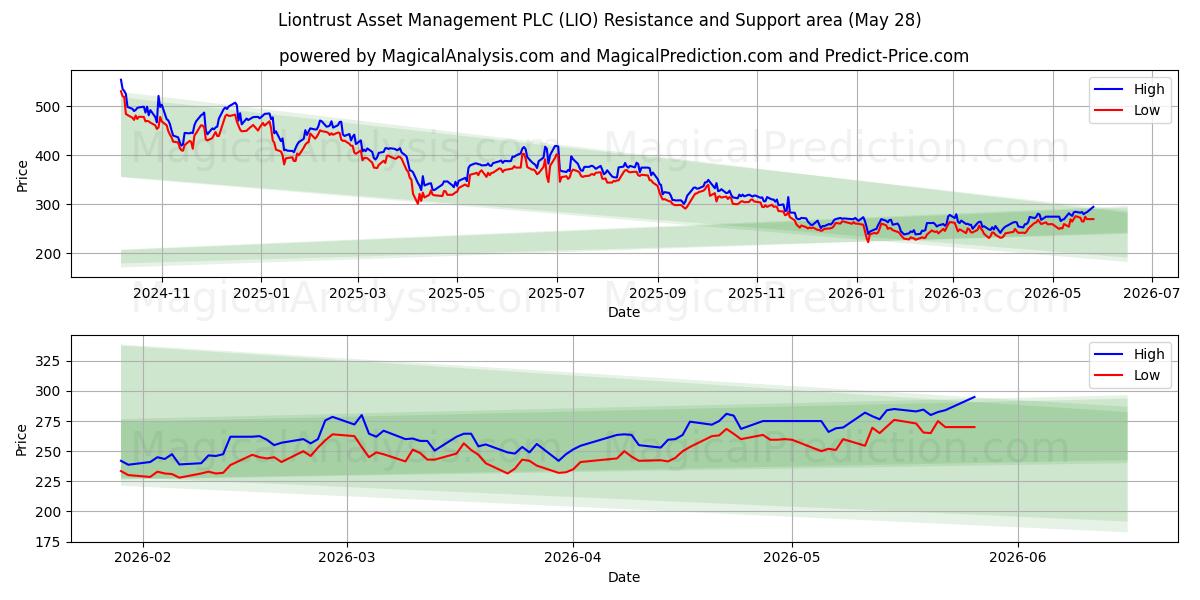The height and width of the screenshot is (600, 1200).
Task: Click the '2026-03' tick label in bottom chart
Action: [347, 559]
